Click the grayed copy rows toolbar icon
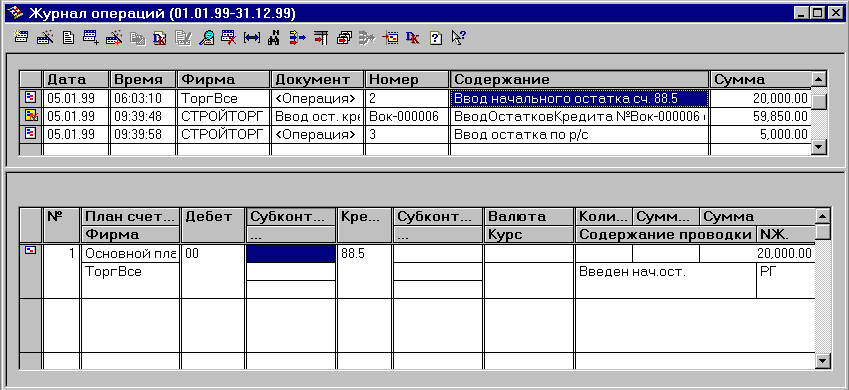This screenshot has height=390, width=849. [137, 38]
